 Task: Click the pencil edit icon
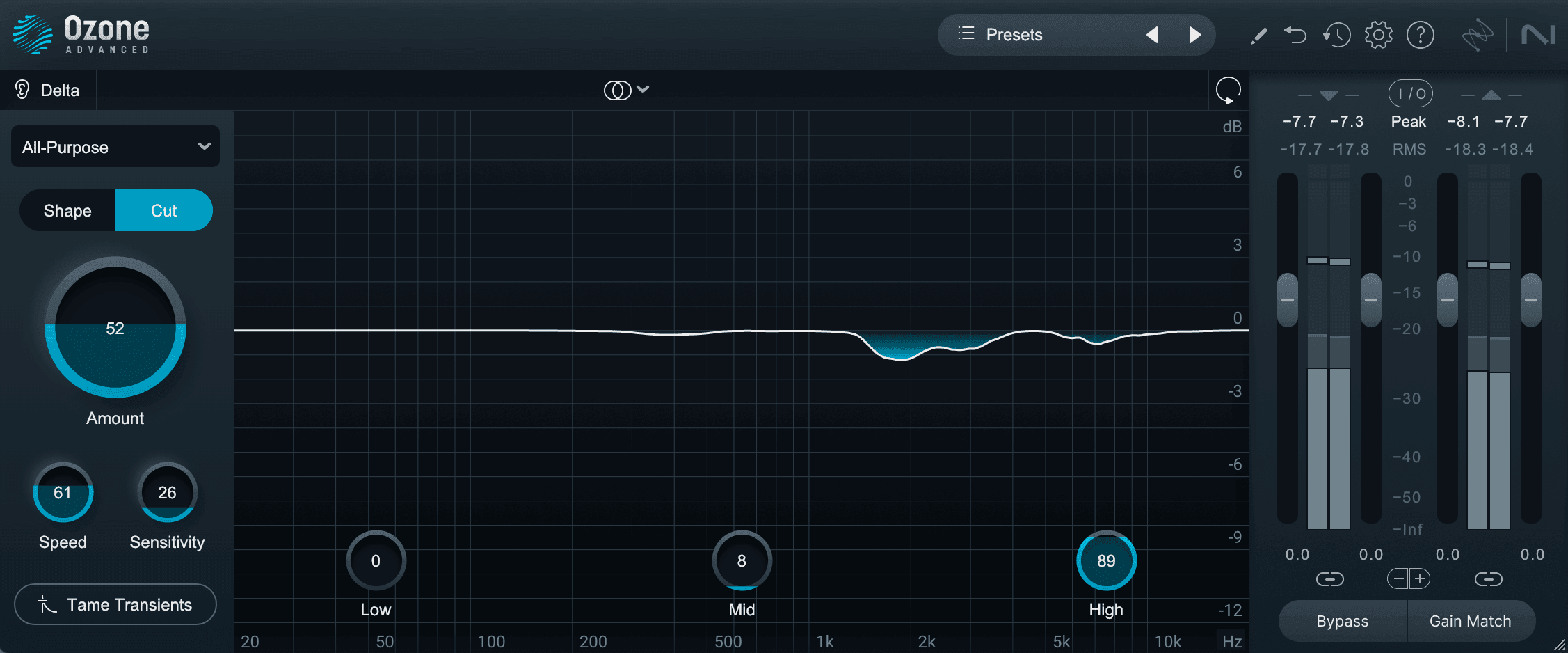coord(1258,36)
